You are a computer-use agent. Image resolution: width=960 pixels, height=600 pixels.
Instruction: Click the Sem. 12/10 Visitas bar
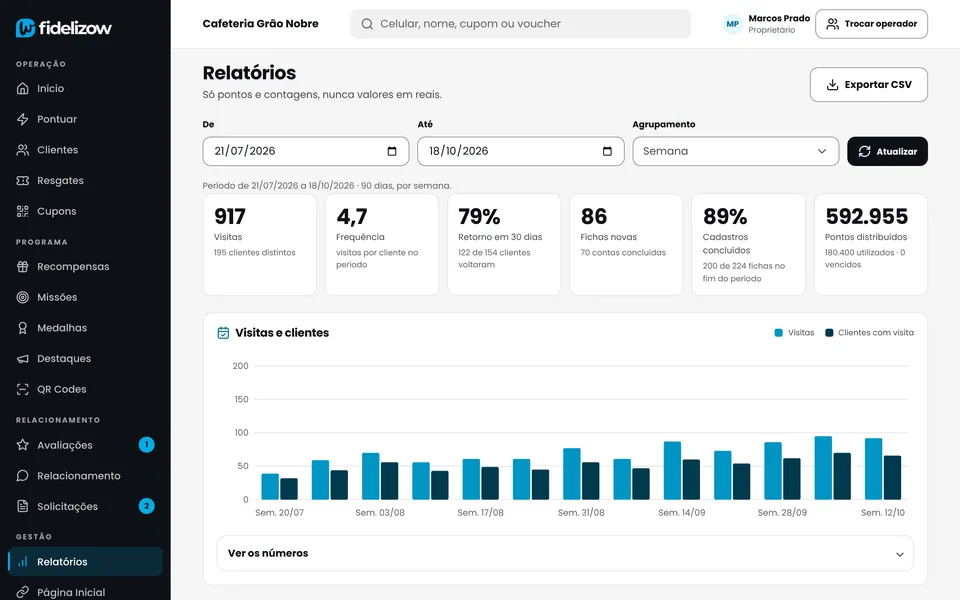coord(873,468)
